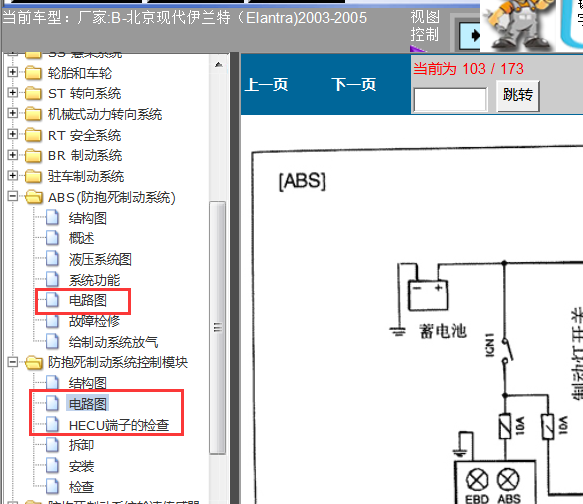The height and width of the screenshot is (504, 583).
Task: Open the 概述 page
Action: click(x=81, y=238)
